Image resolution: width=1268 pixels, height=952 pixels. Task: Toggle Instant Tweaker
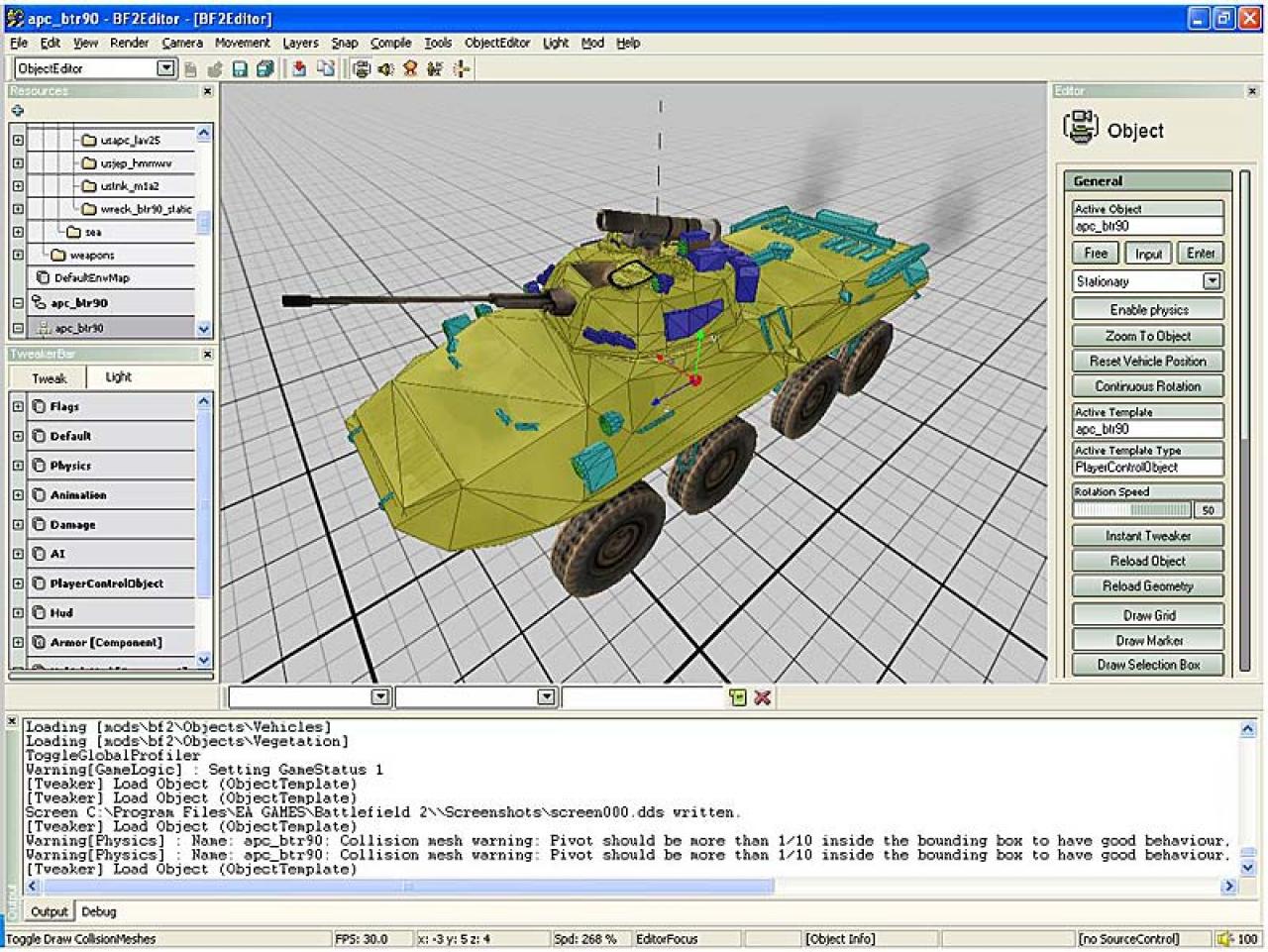point(1148,536)
